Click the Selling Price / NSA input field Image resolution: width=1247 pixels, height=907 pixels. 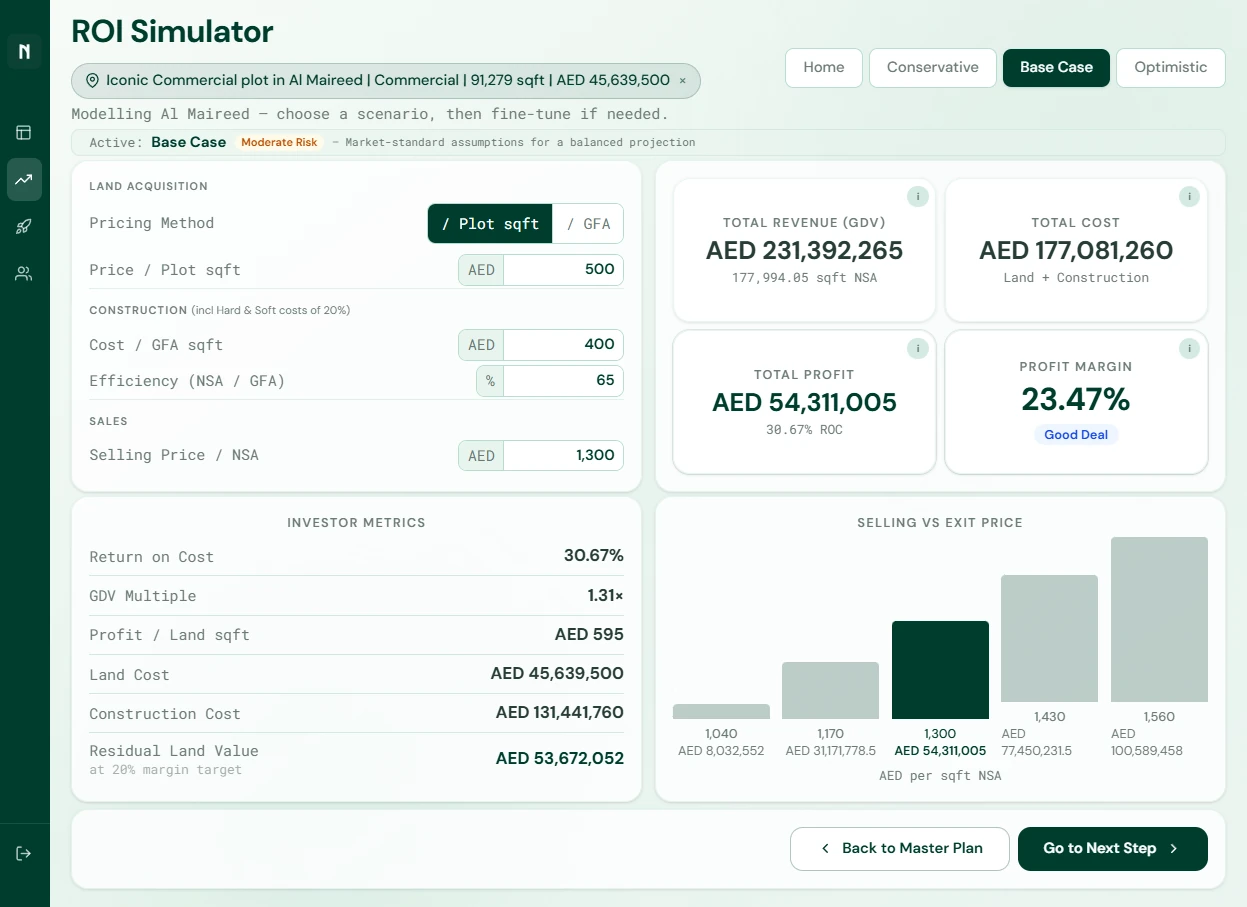(563, 456)
